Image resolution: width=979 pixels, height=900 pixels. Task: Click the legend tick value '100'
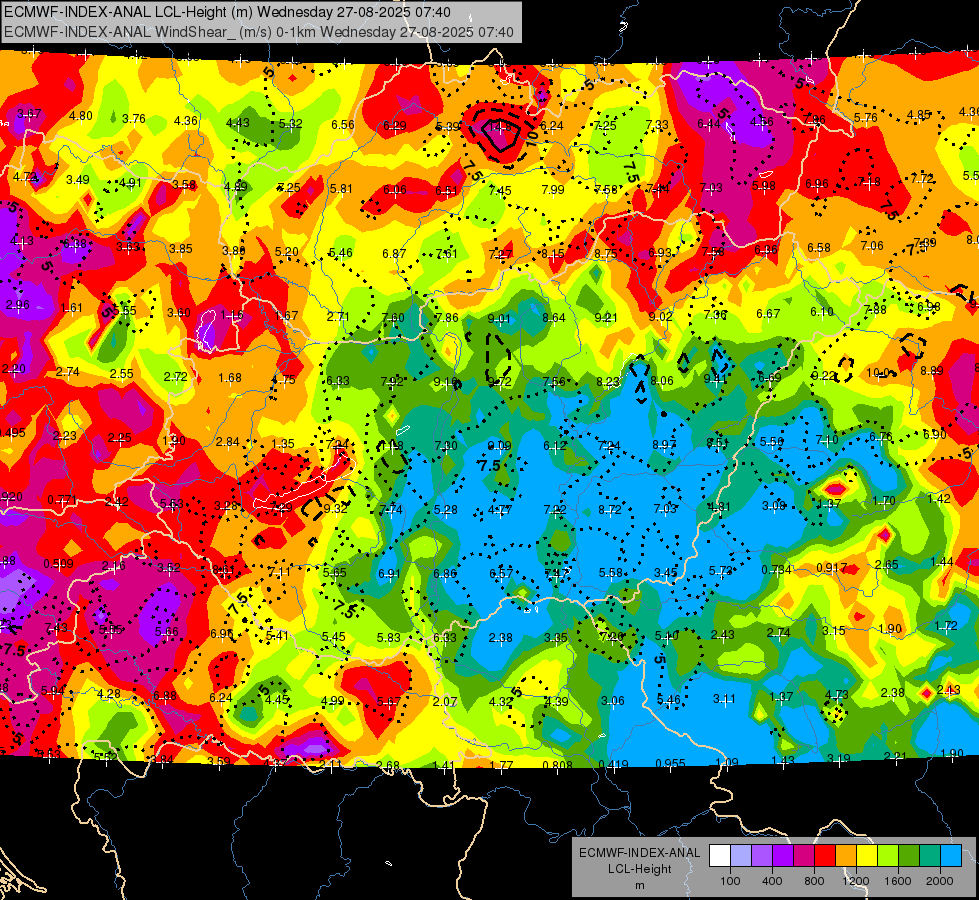730,881
